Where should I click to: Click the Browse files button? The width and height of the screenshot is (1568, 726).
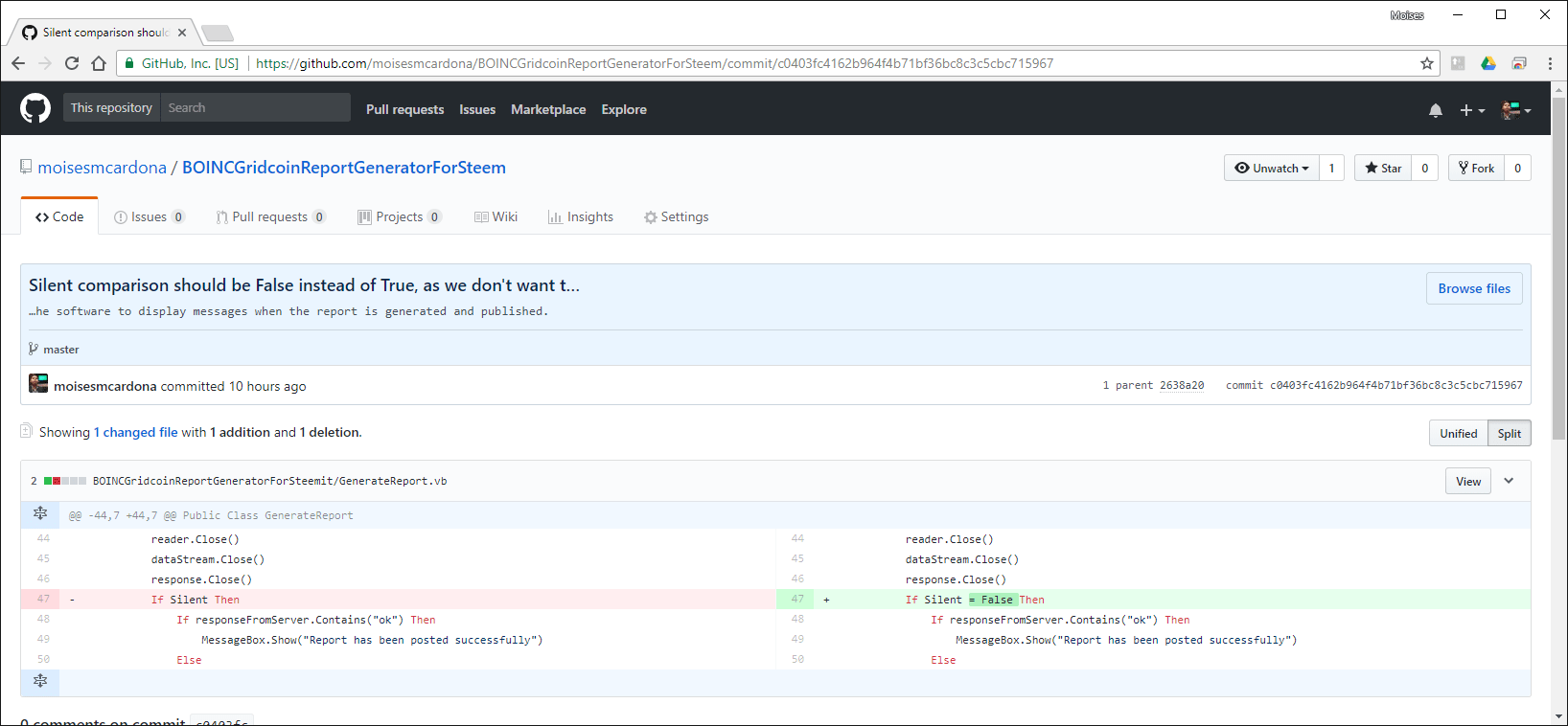point(1473,288)
